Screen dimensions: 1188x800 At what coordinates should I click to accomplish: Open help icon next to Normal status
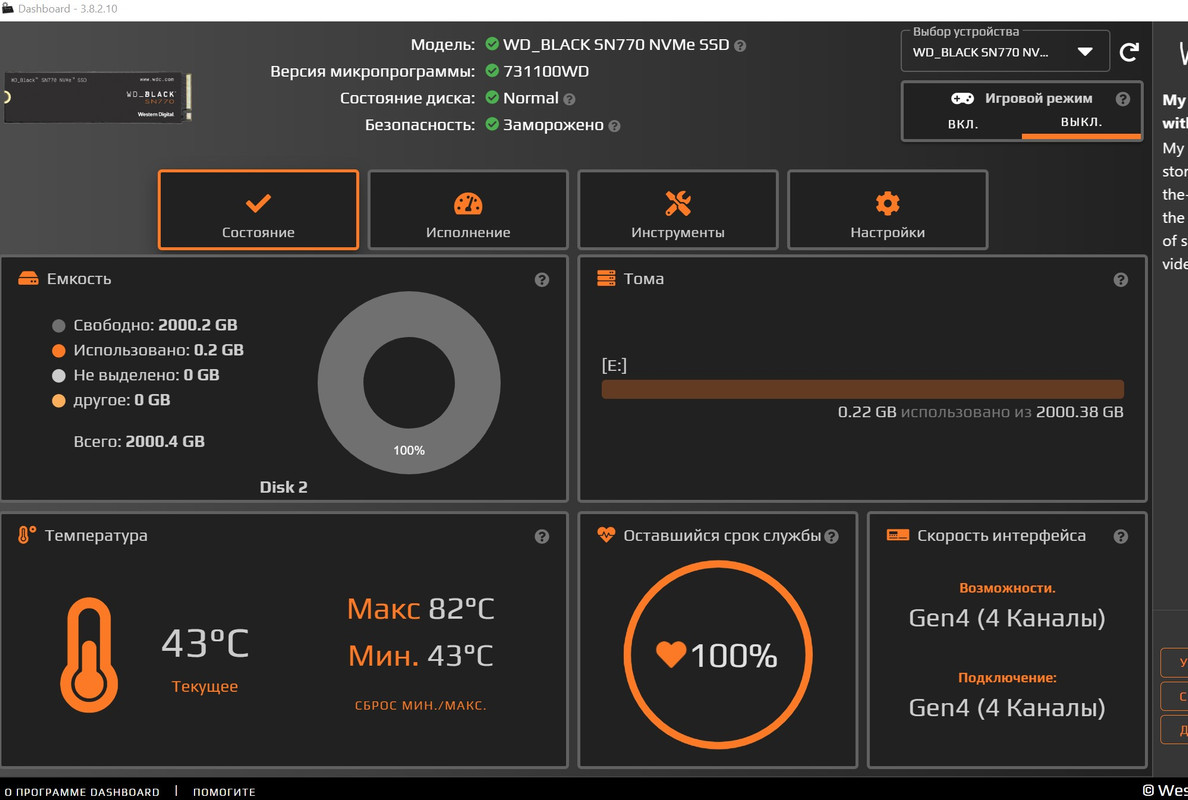pyautogui.click(x=569, y=99)
